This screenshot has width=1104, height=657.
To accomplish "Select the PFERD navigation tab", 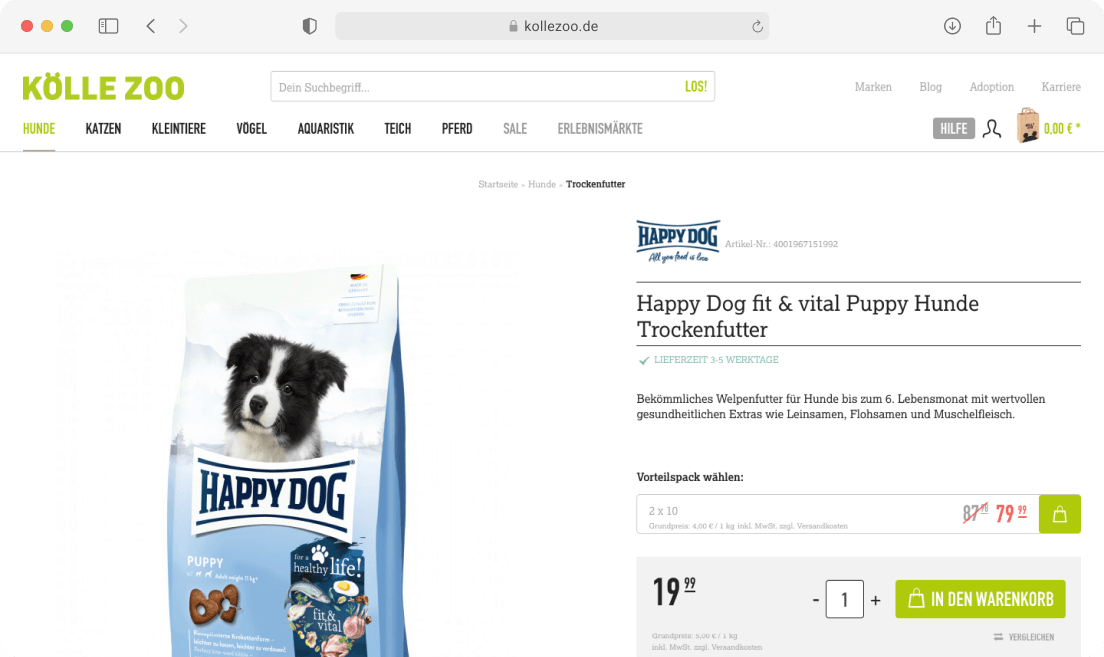I will tap(457, 129).
